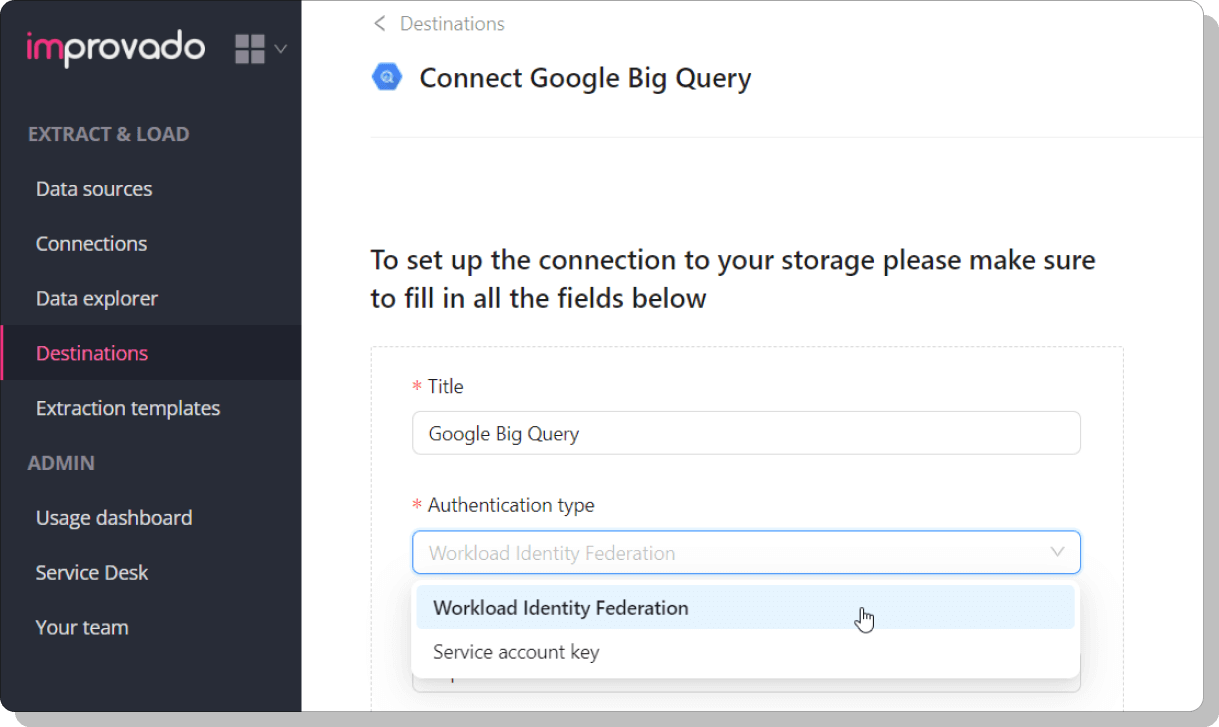Go back to Destinations breadcrumb link

(452, 24)
